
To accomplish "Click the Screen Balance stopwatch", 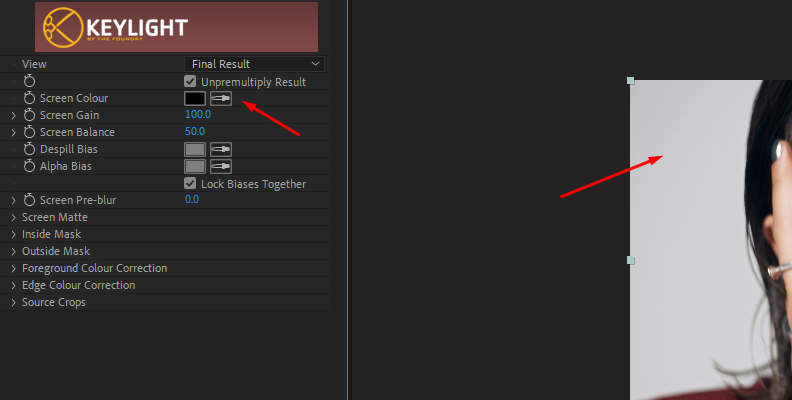I will click(30, 132).
